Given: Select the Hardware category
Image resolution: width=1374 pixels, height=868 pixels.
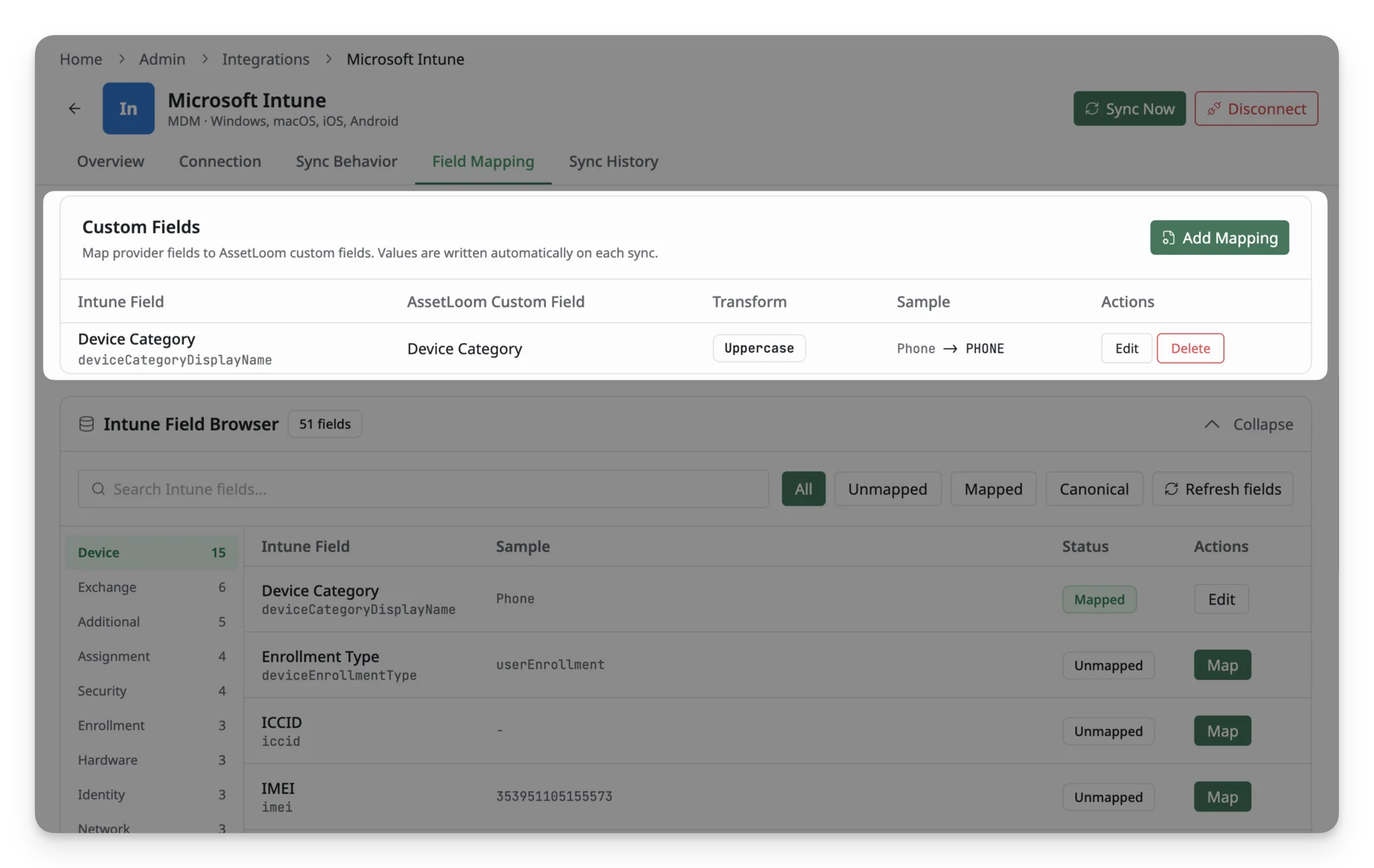Looking at the screenshot, I should [151, 760].
